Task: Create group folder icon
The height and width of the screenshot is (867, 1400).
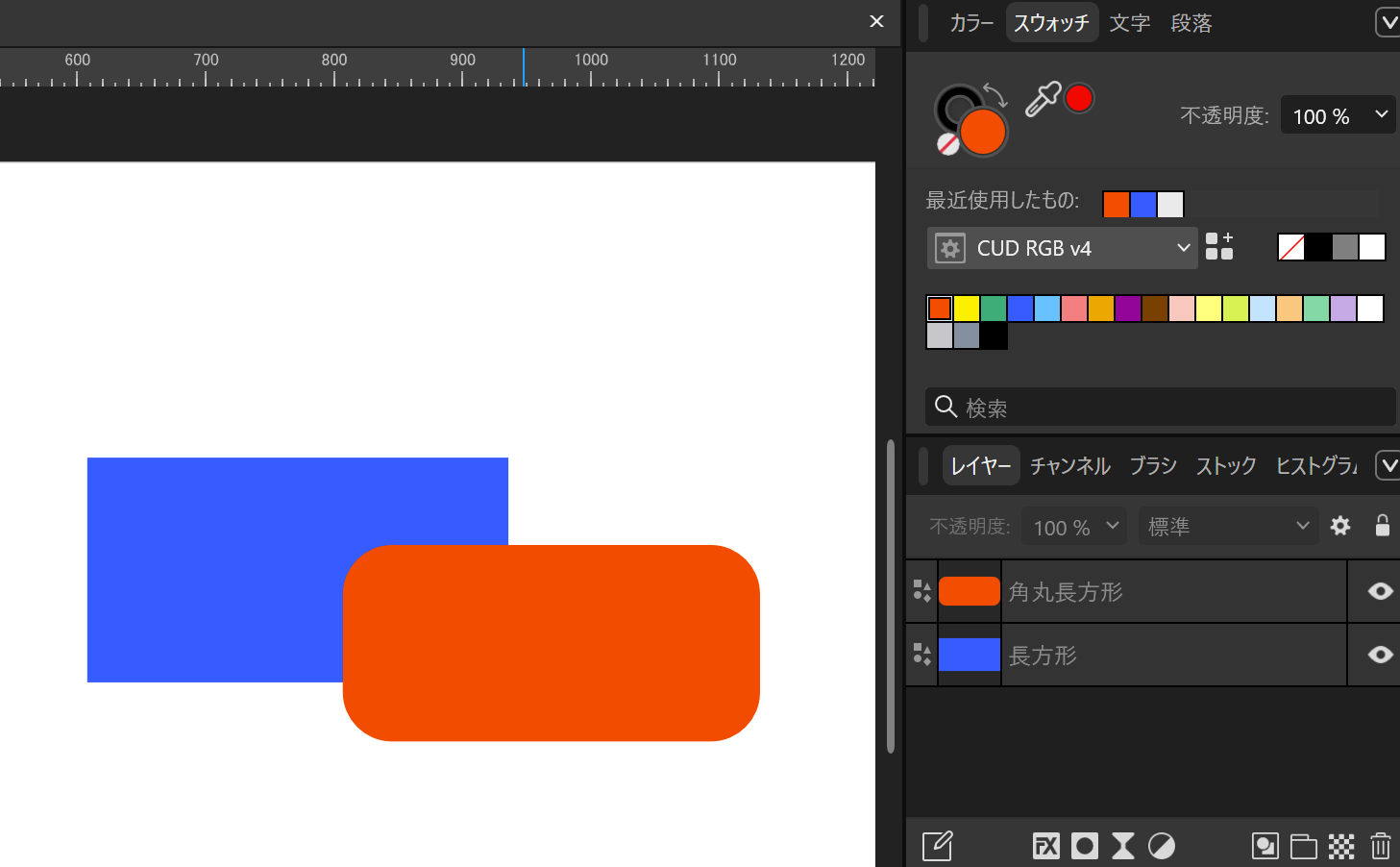Action: point(1304,846)
